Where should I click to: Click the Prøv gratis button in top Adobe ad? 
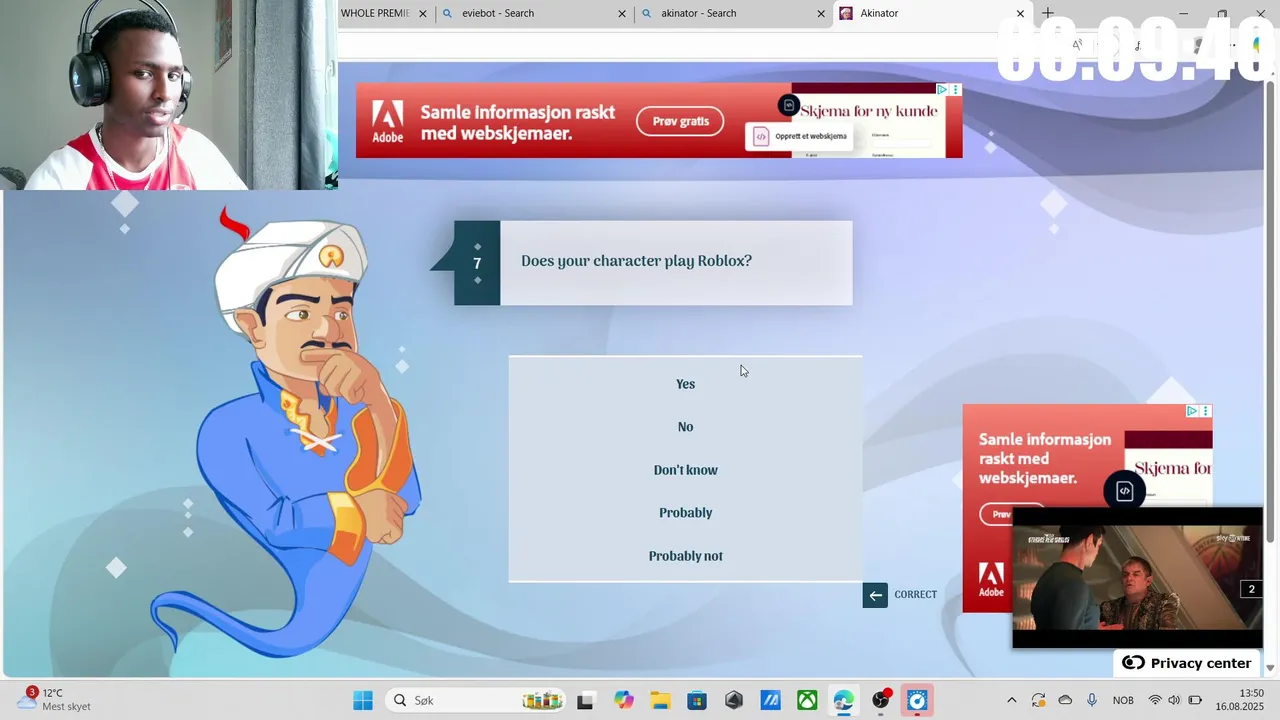tap(680, 121)
